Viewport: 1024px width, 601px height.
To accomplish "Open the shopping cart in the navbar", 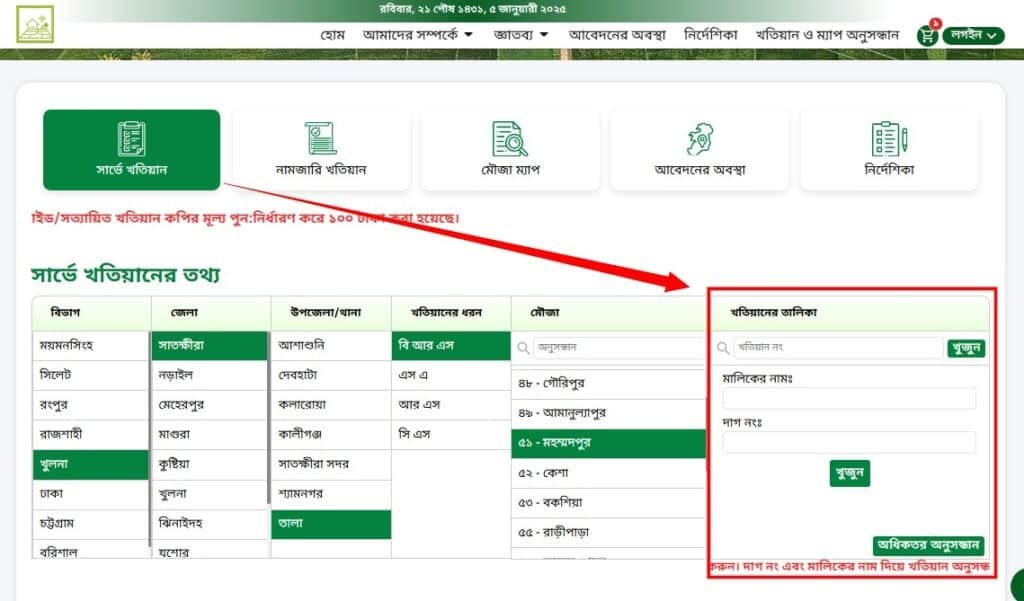I will coord(926,34).
